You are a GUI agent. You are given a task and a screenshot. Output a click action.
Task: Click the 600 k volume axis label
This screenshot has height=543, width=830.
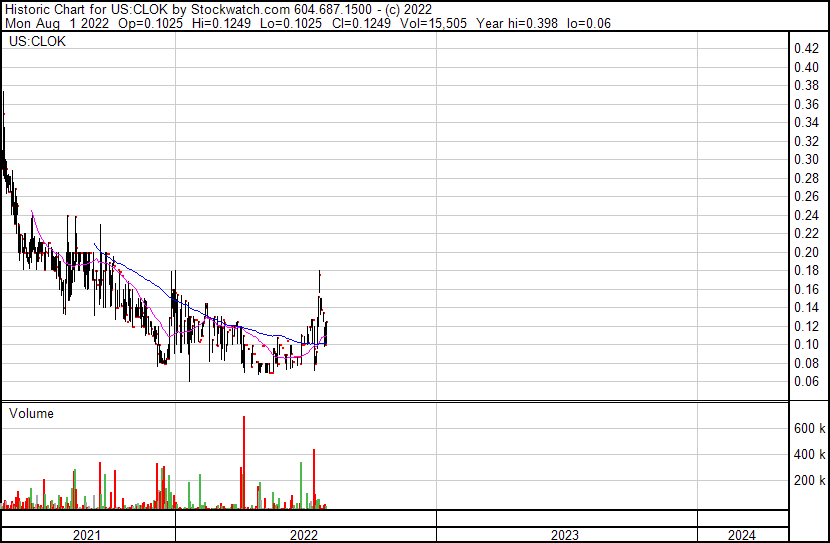click(x=810, y=428)
